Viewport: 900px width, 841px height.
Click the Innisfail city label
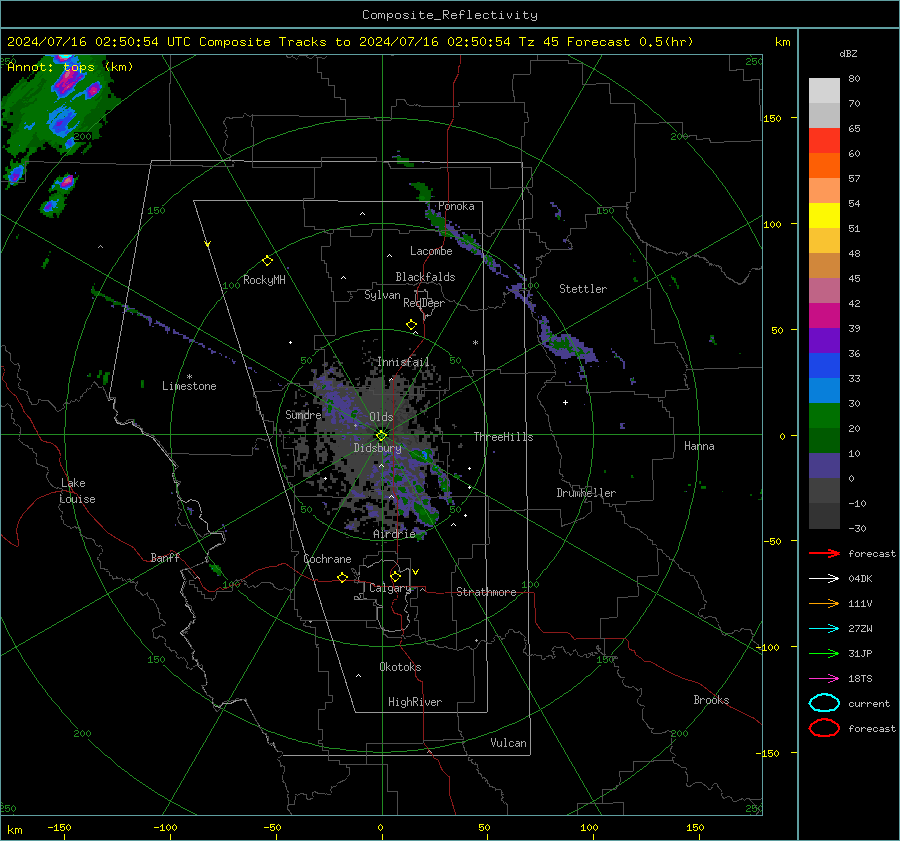tap(403, 362)
